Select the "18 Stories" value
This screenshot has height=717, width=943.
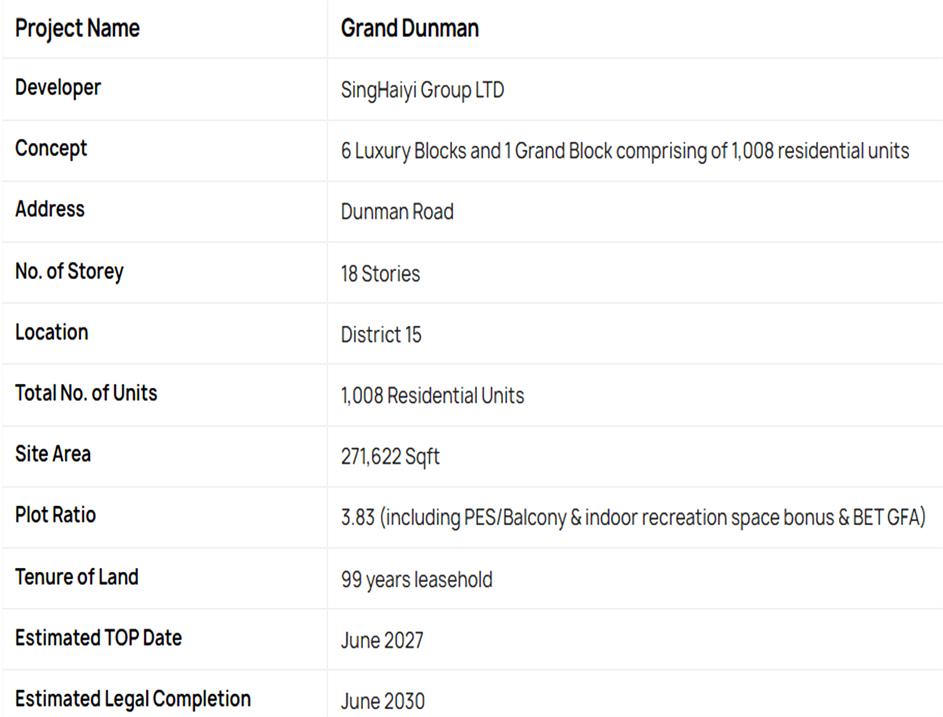tap(380, 273)
